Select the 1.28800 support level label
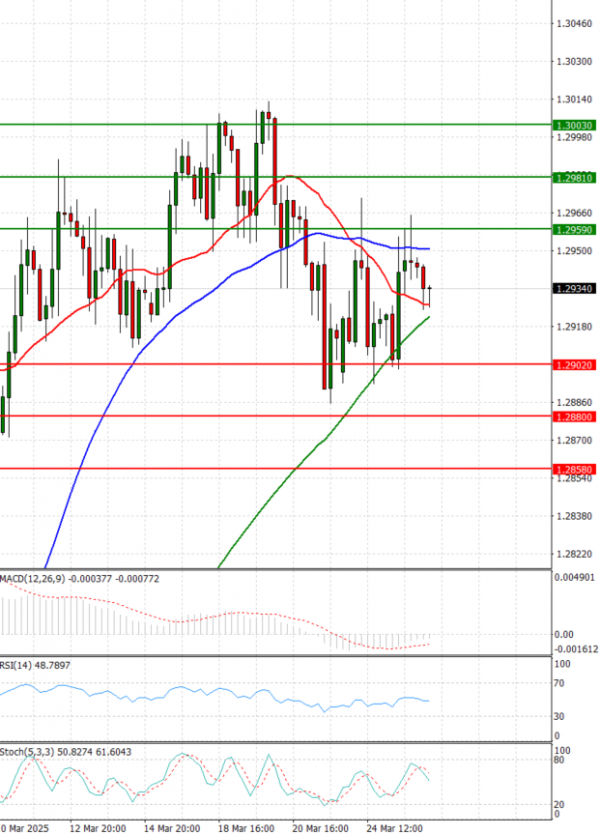Screen dimensions: 600x834 [x=575, y=417]
